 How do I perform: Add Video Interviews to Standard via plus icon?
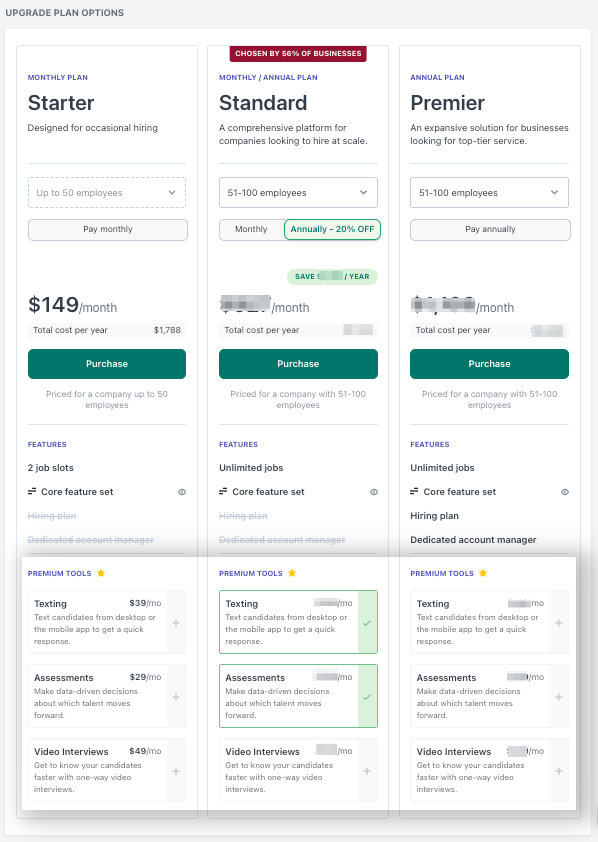pos(368,769)
